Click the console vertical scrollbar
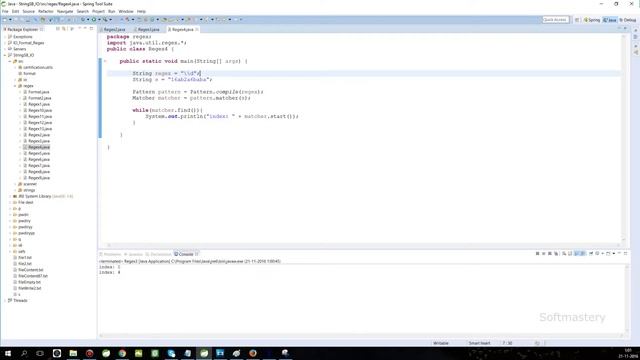The width and height of the screenshot is (640, 360). click(627, 298)
